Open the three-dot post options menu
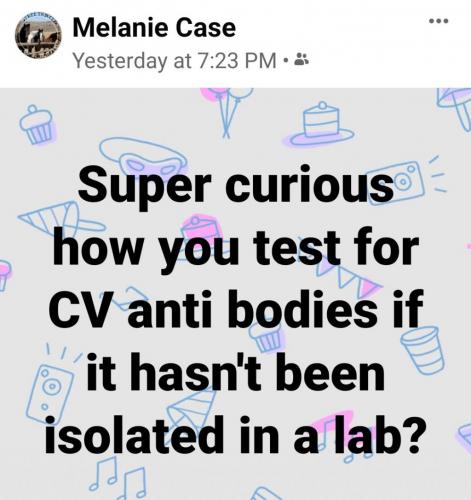Screen dimensions: 471x500 [439, 21]
